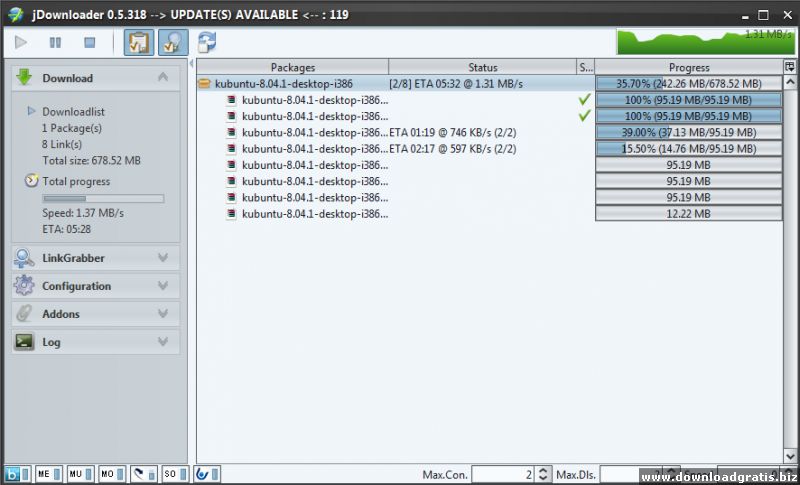This screenshot has height=485, width=800.
Task: Start downloads with the play button
Action: (21, 42)
